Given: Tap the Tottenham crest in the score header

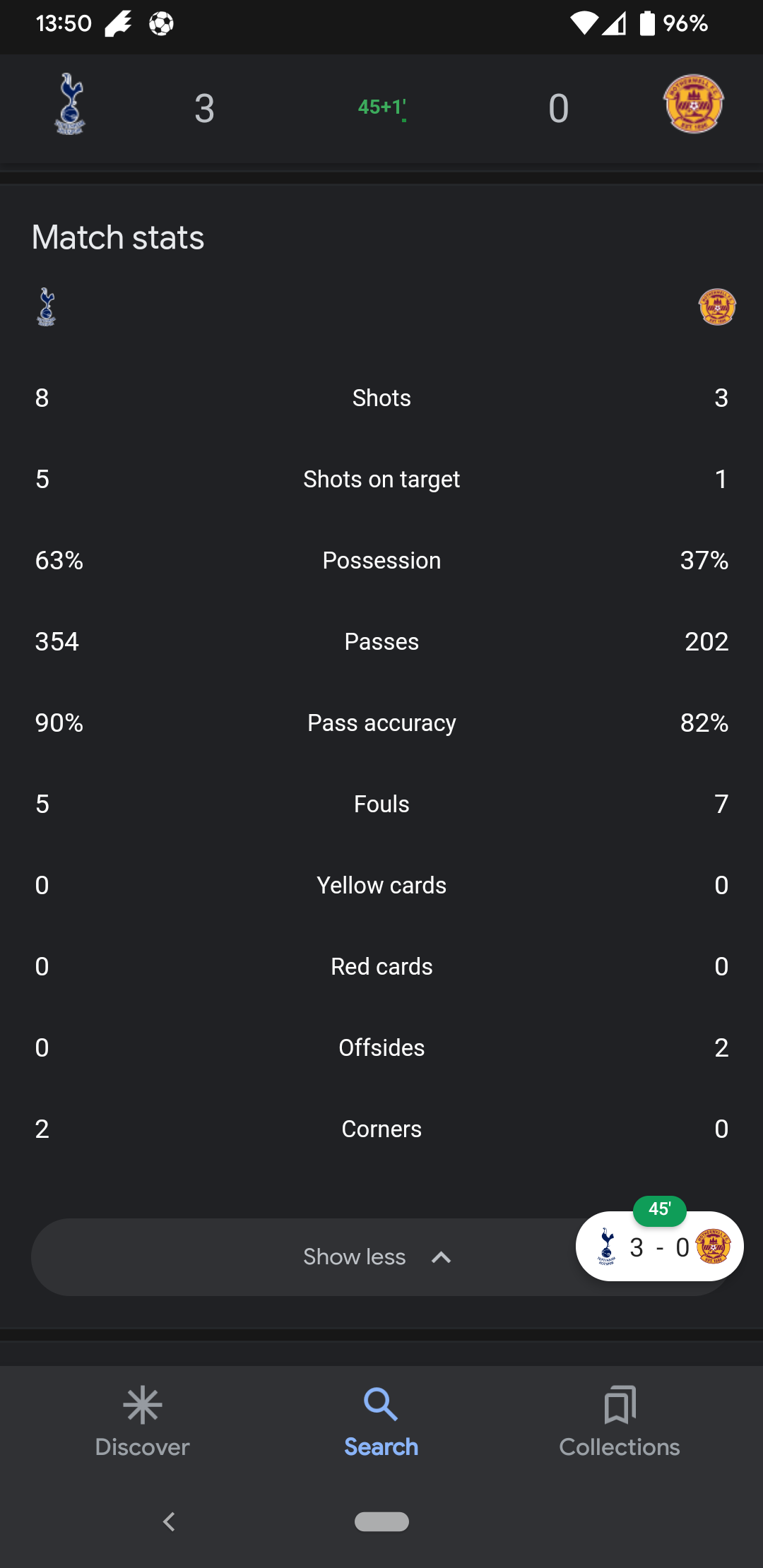Looking at the screenshot, I should pos(70,105).
